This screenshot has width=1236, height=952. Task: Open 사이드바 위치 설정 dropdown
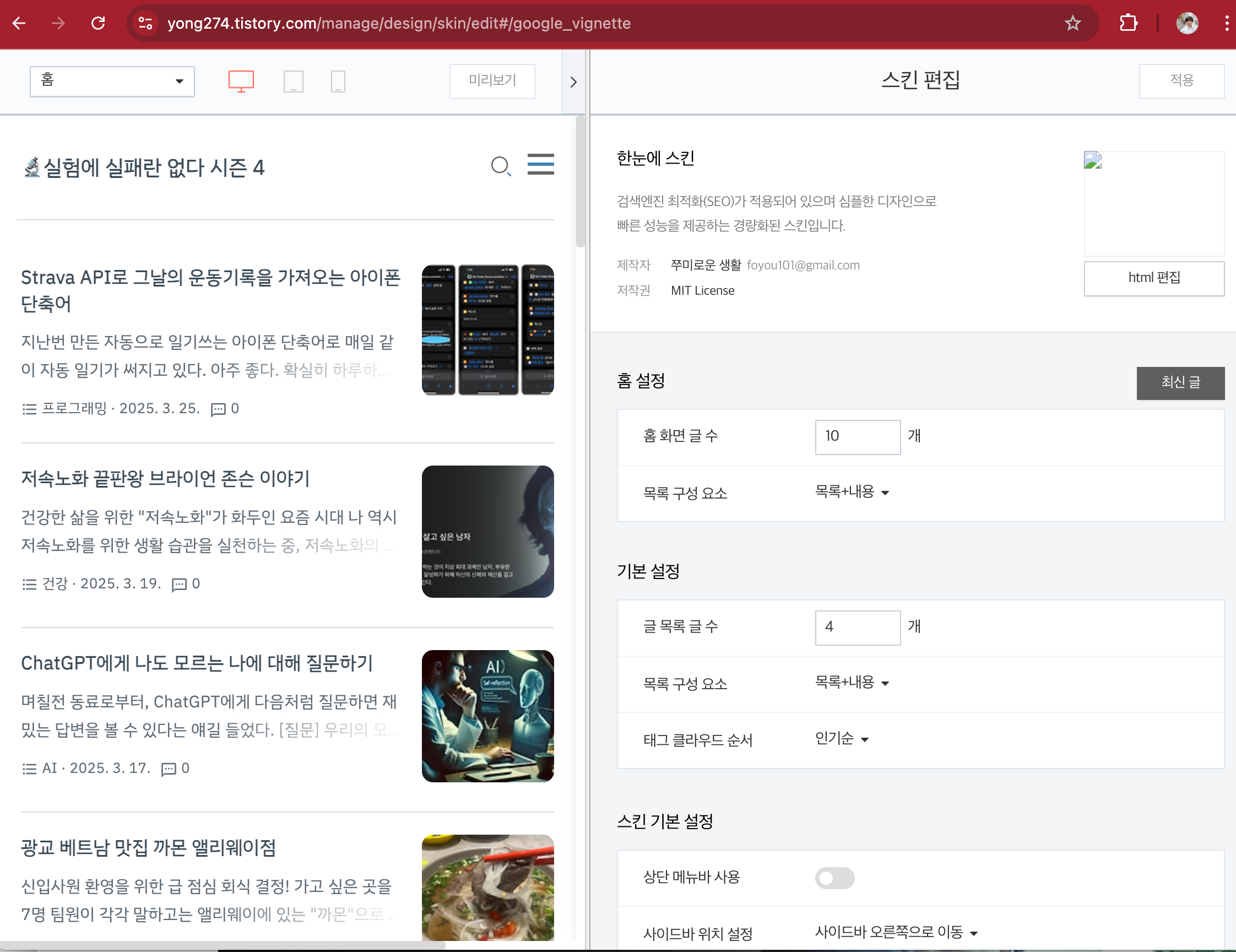pyautogui.click(x=896, y=932)
